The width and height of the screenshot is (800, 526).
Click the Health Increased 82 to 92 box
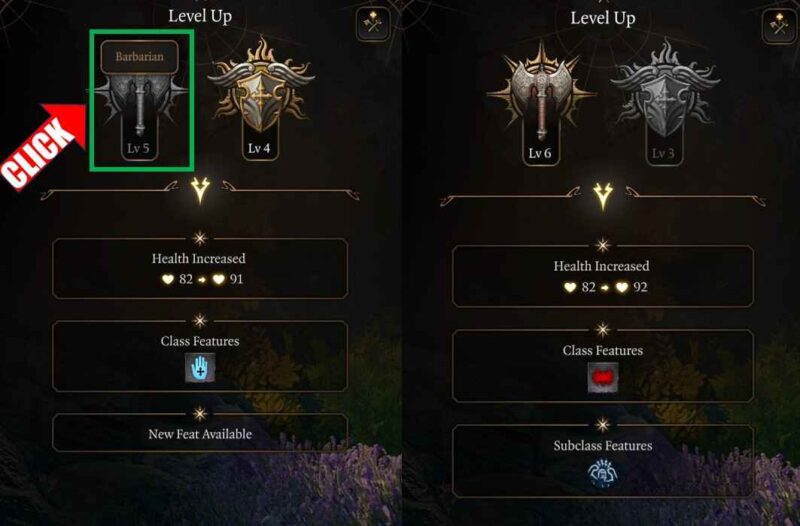tap(603, 276)
